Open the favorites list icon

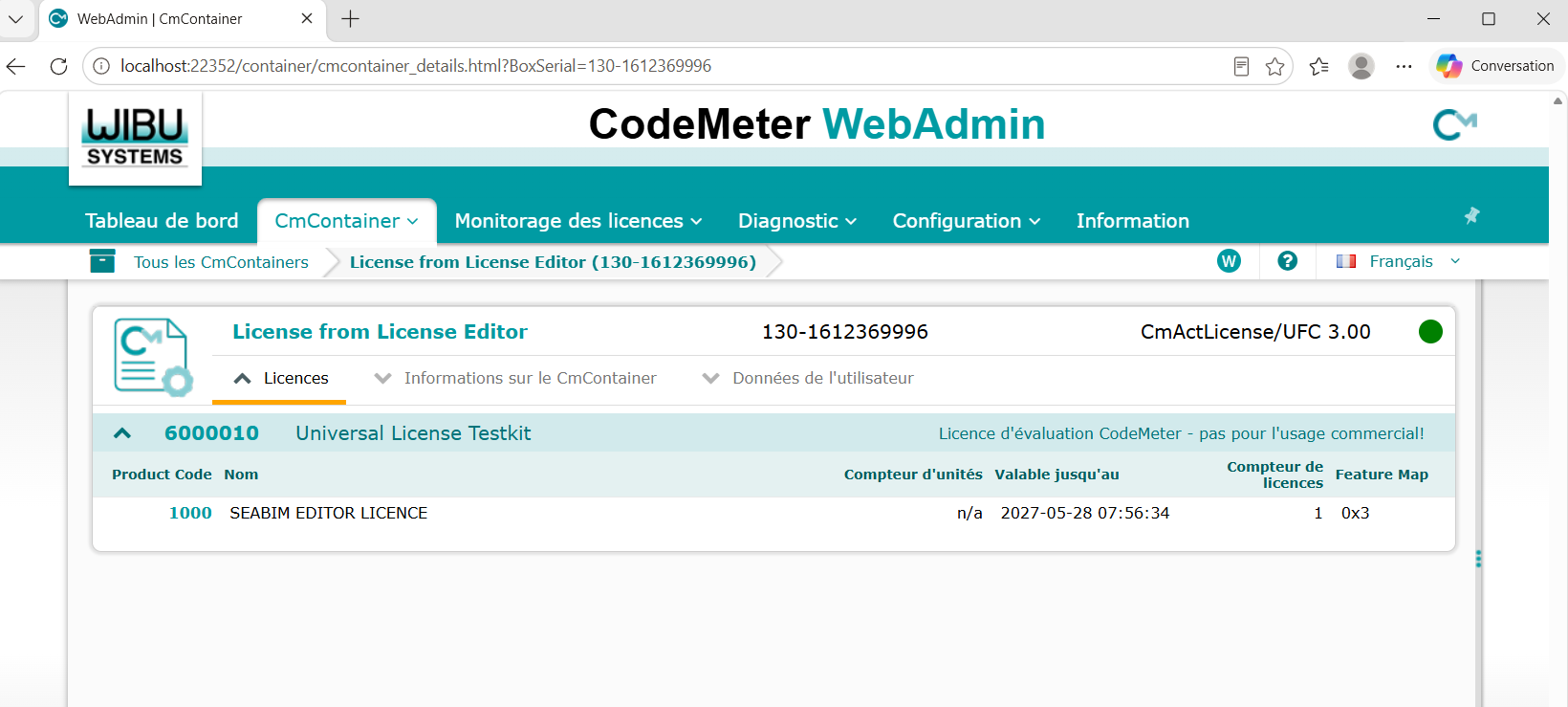(x=1319, y=66)
